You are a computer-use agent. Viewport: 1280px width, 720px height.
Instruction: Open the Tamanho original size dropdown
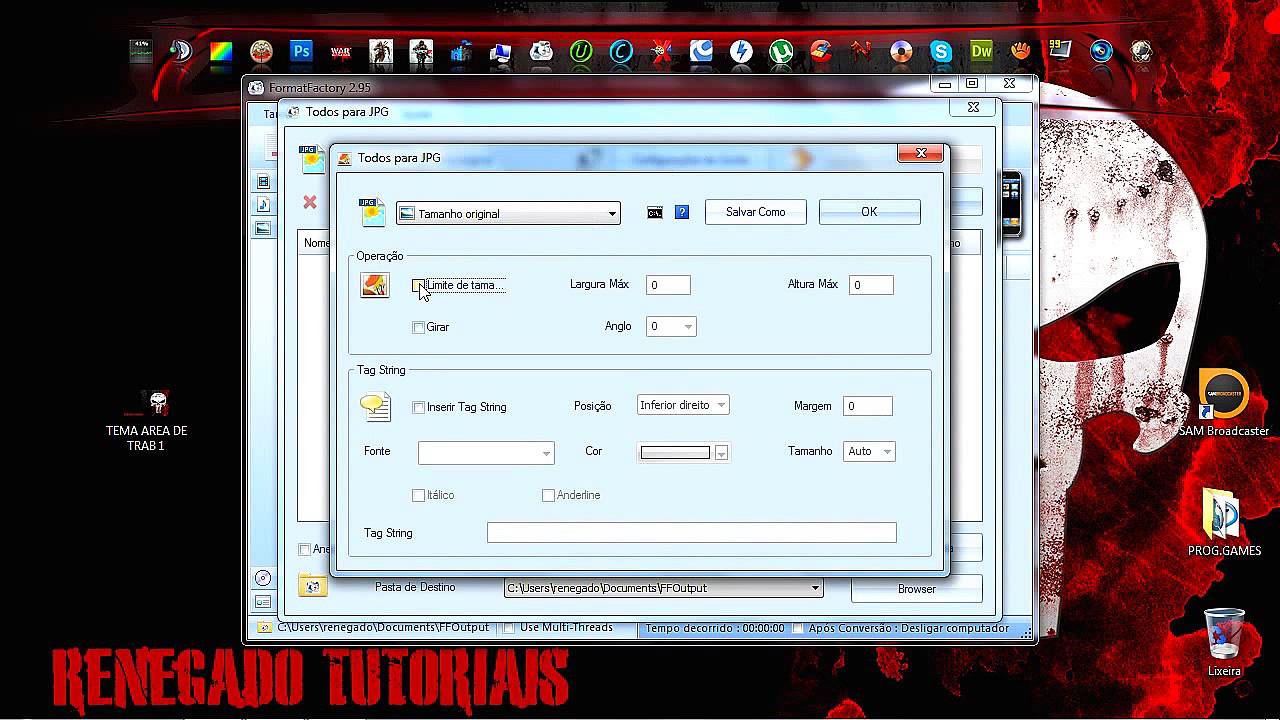[x=508, y=213]
